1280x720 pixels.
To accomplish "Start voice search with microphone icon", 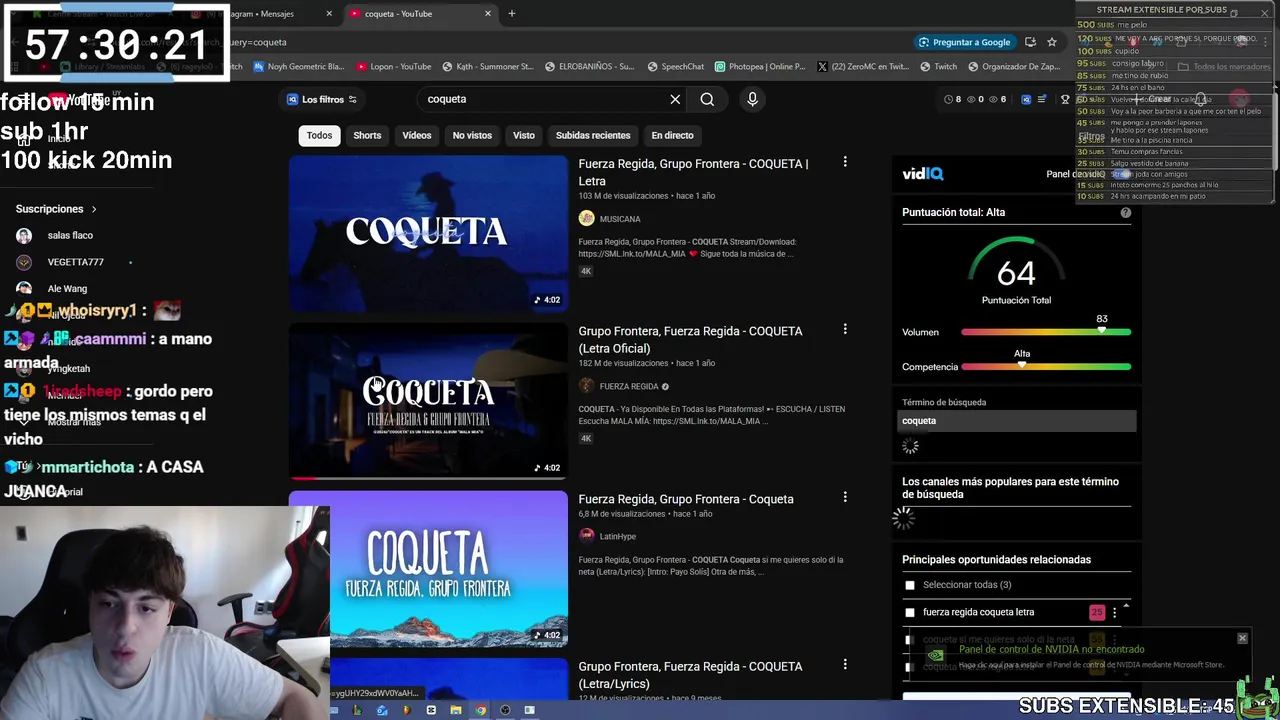I will coord(752,99).
